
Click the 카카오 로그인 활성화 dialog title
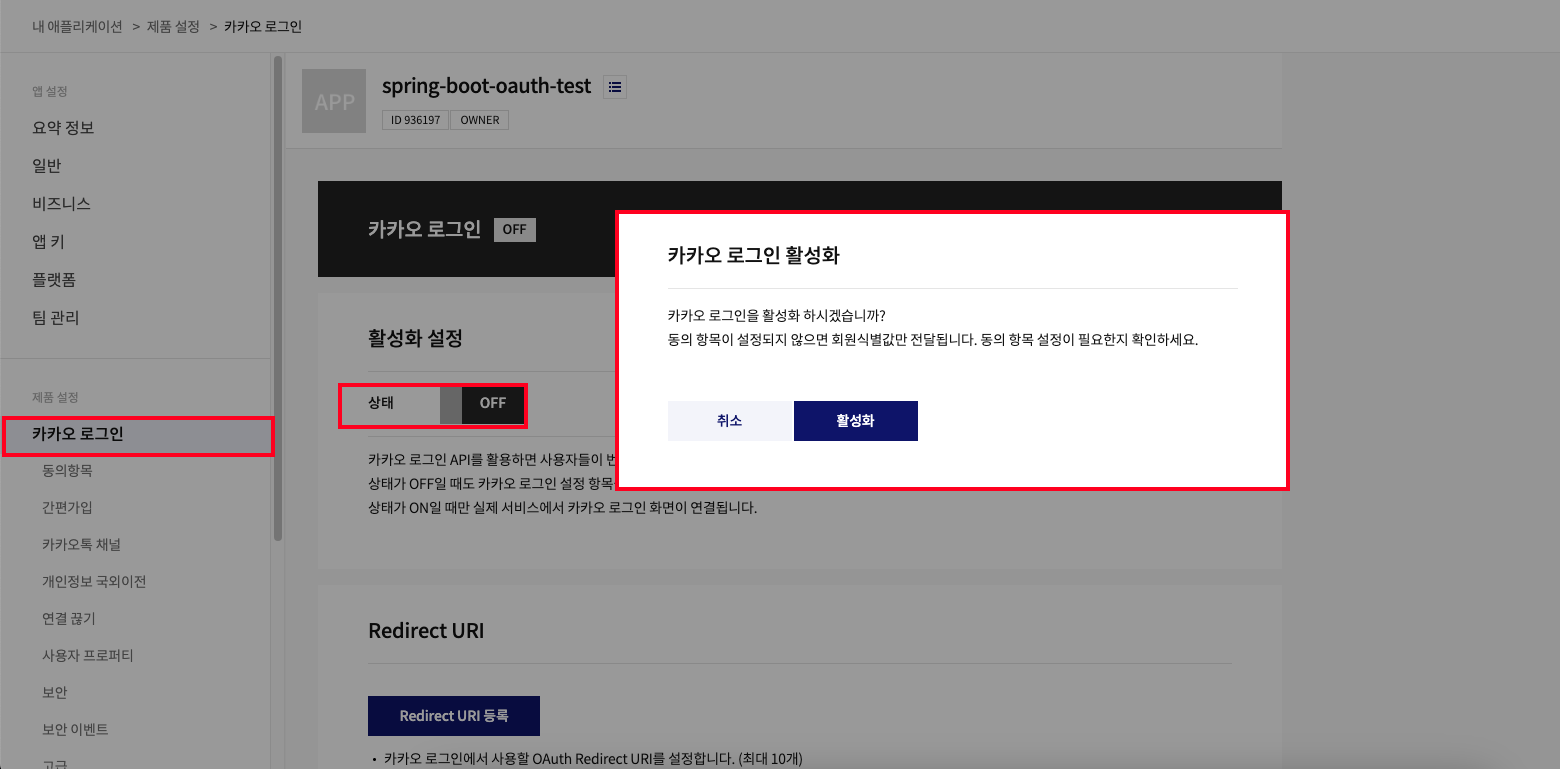click(x=754, y=254)
